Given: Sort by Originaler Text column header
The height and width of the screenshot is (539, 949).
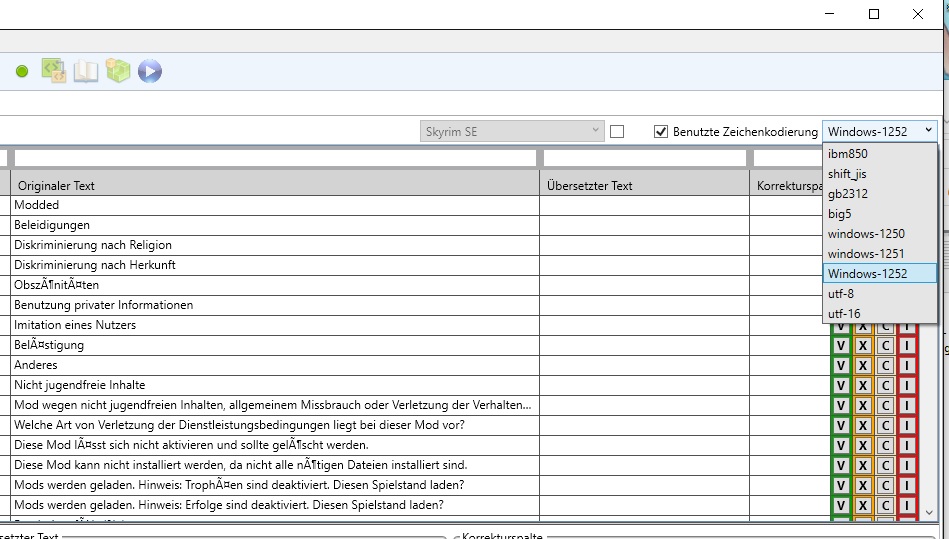Looking at the screenshot, I should pos(274,185).
